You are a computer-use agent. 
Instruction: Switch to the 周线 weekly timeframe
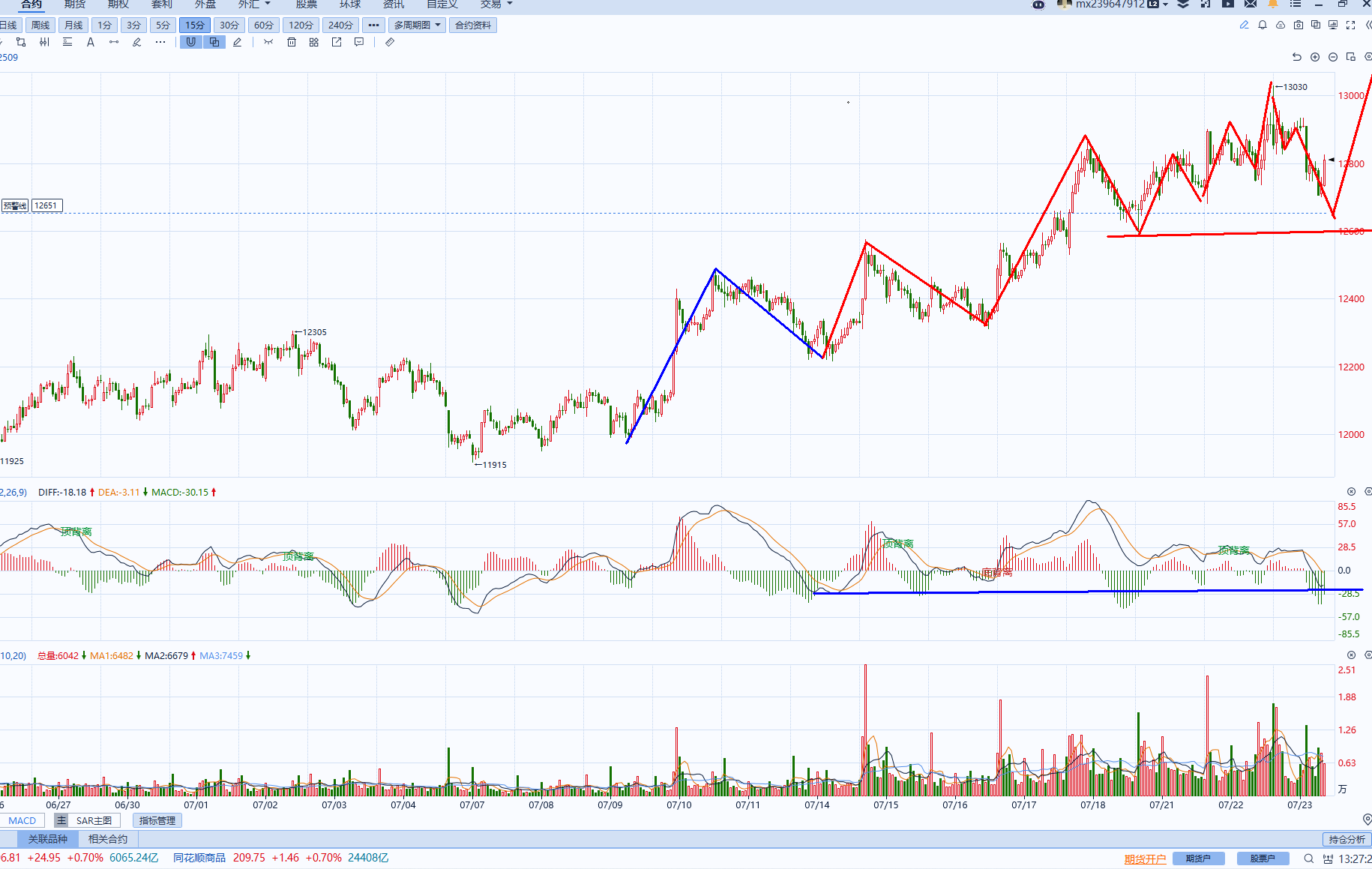(x=40, y=25)
